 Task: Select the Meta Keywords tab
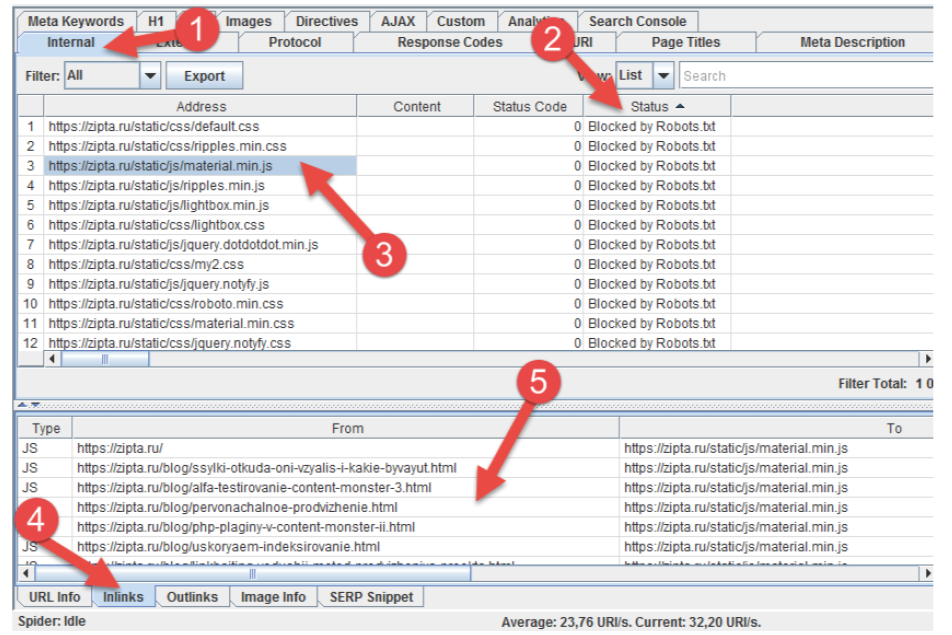coord(76,21)
